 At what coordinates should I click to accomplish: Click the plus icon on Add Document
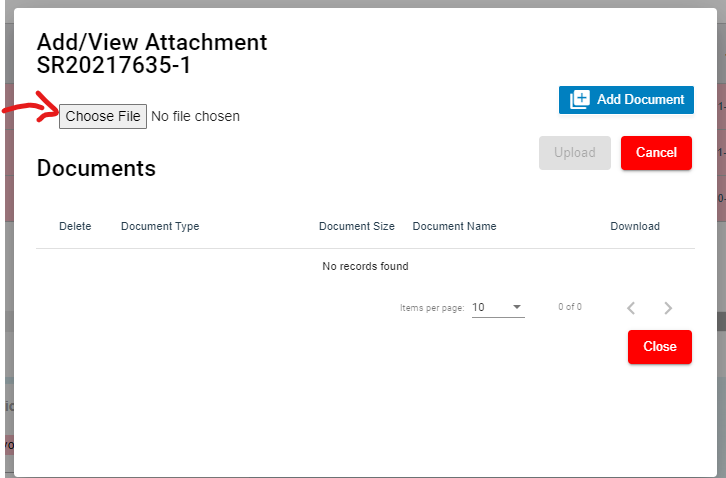(x=580, y=100)
